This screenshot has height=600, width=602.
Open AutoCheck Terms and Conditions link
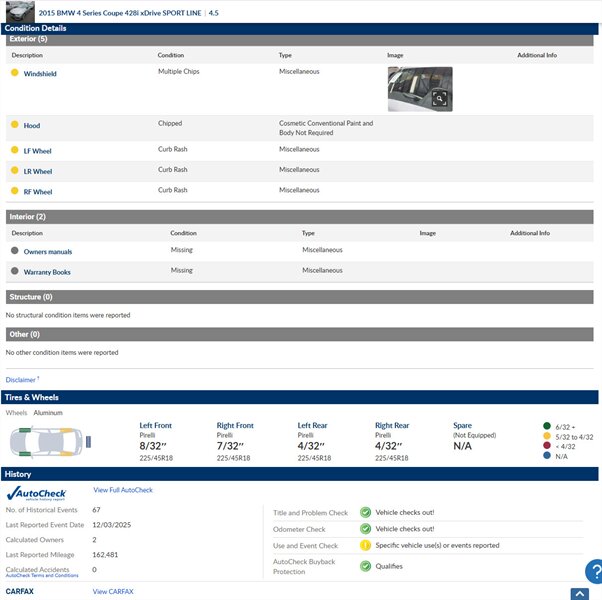point(42,576)
